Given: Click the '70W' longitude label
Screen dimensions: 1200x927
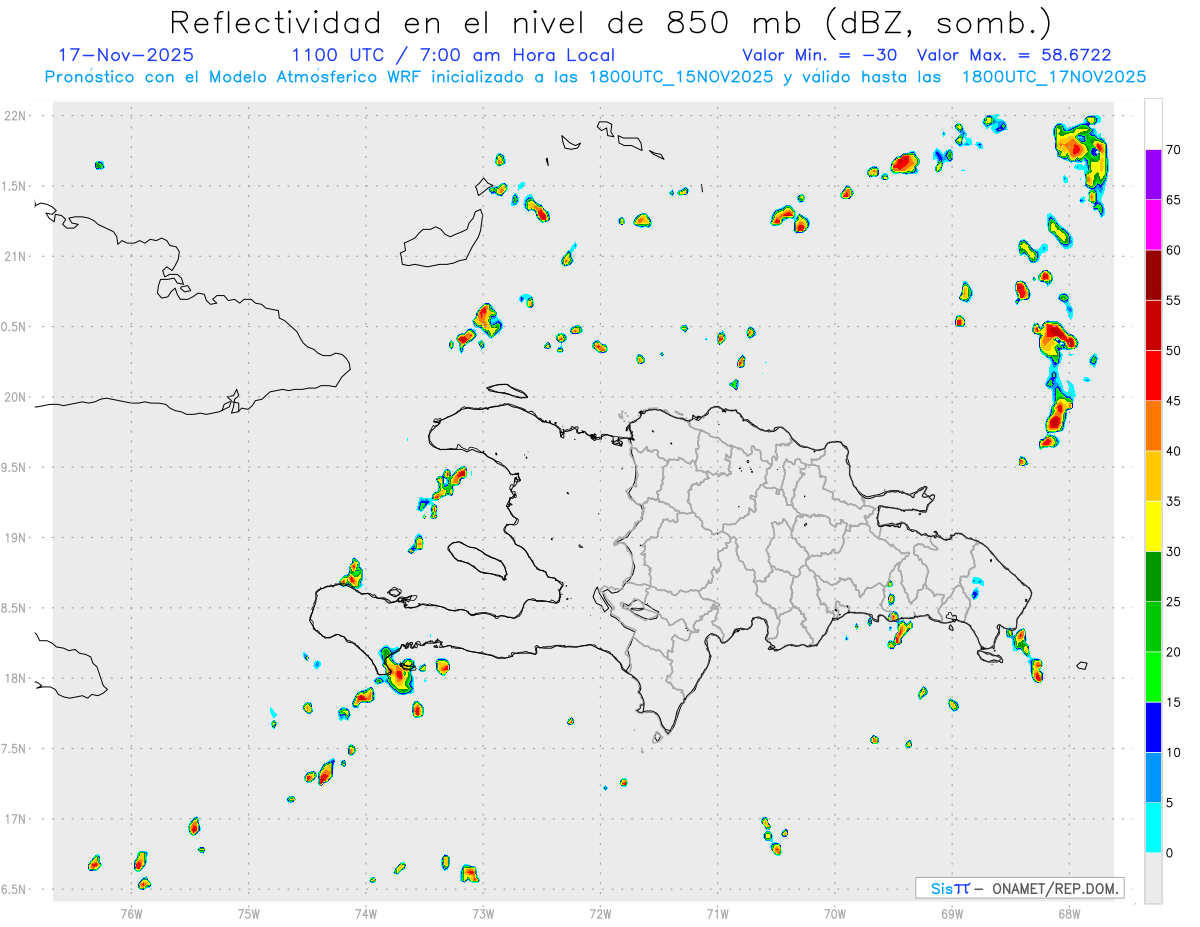Looking at the screenshot, I should [x=835, y=912].
